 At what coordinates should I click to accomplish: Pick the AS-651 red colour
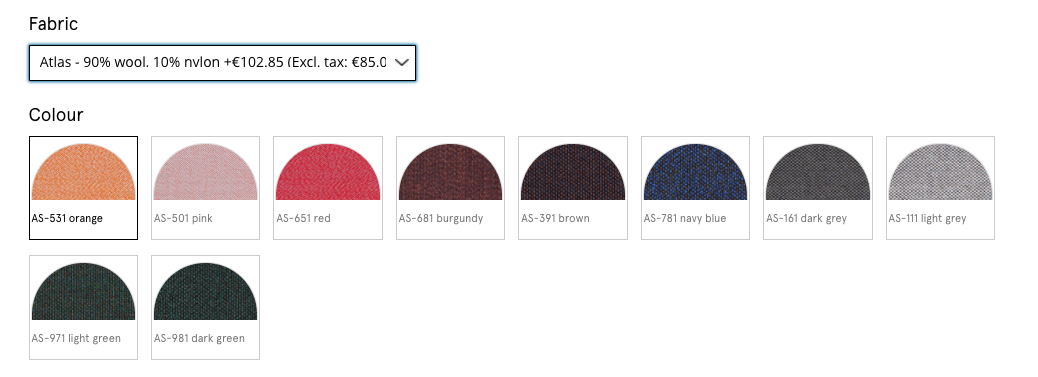(328, 188)
